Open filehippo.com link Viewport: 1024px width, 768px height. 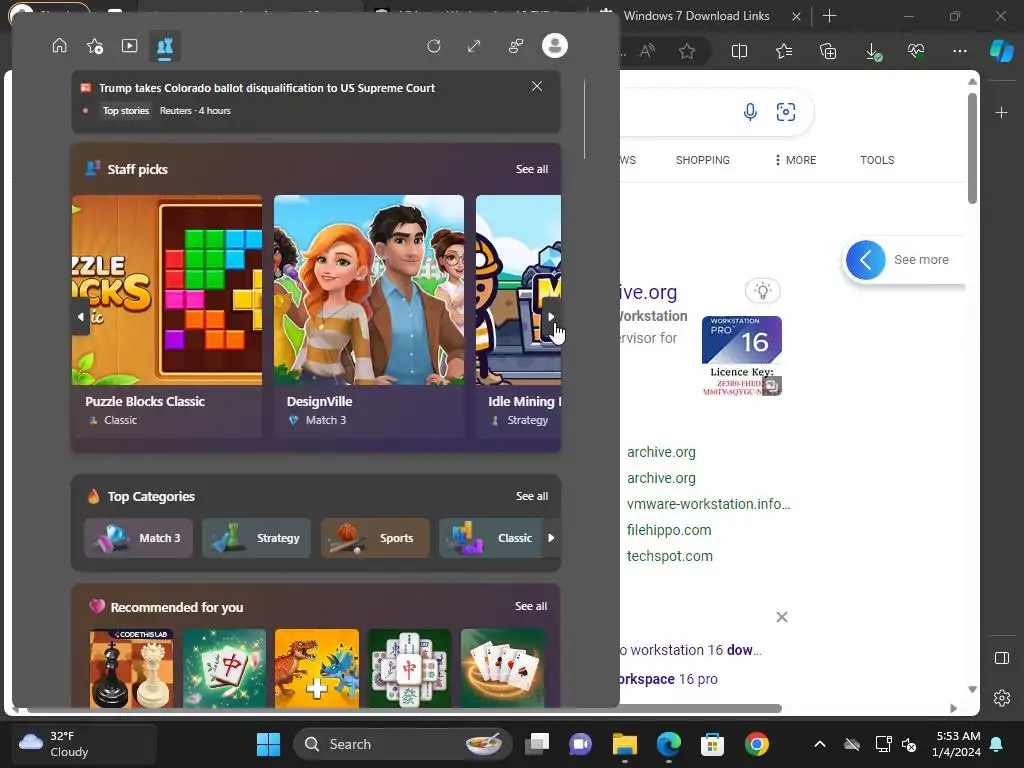pyautogui.click(x=669, y=530)
